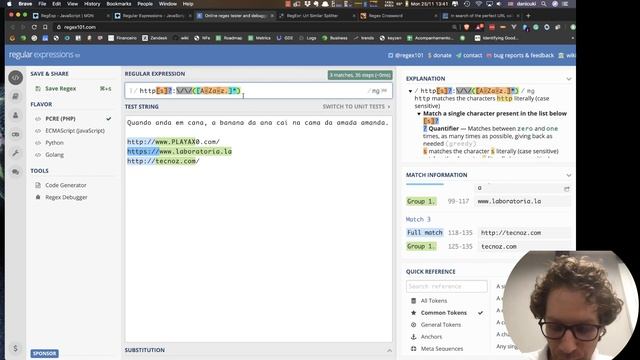The height and width of the screenshot is (360, 640).
Task: Click the Code Generator document icon
Action: (x=38, y=185)
